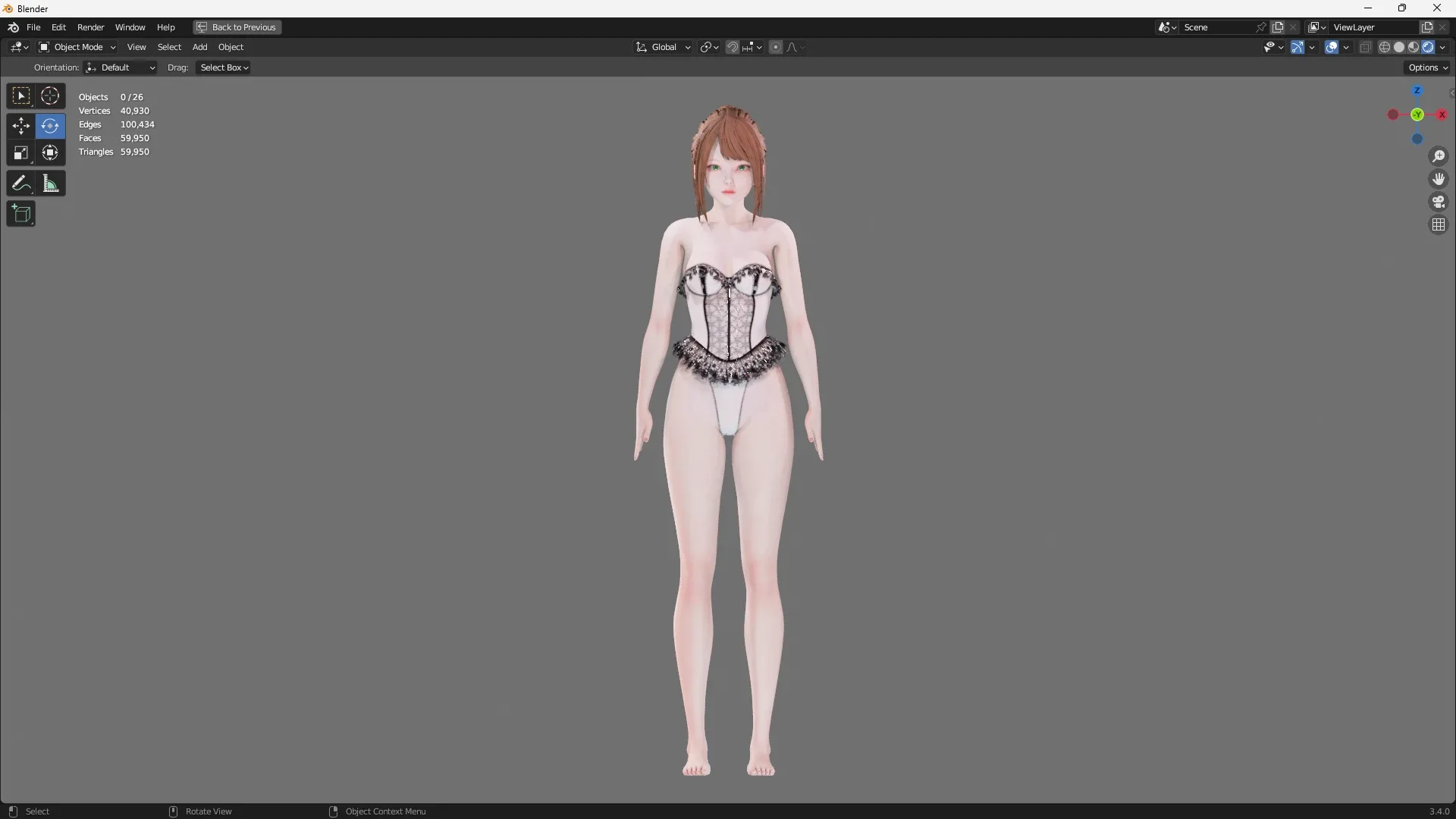Screen dimensions: 1456x819
Task: Toggle proportional editing
Action: point(776,46)
